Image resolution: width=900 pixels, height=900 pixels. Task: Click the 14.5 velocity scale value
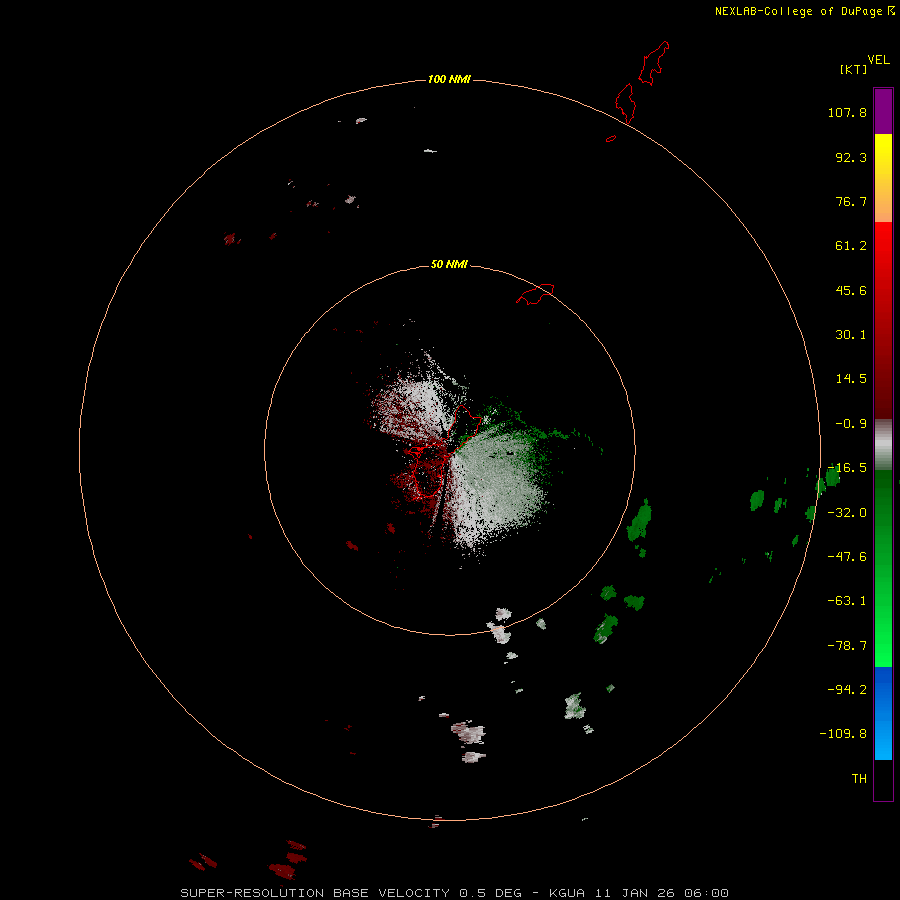coord(851,379)
